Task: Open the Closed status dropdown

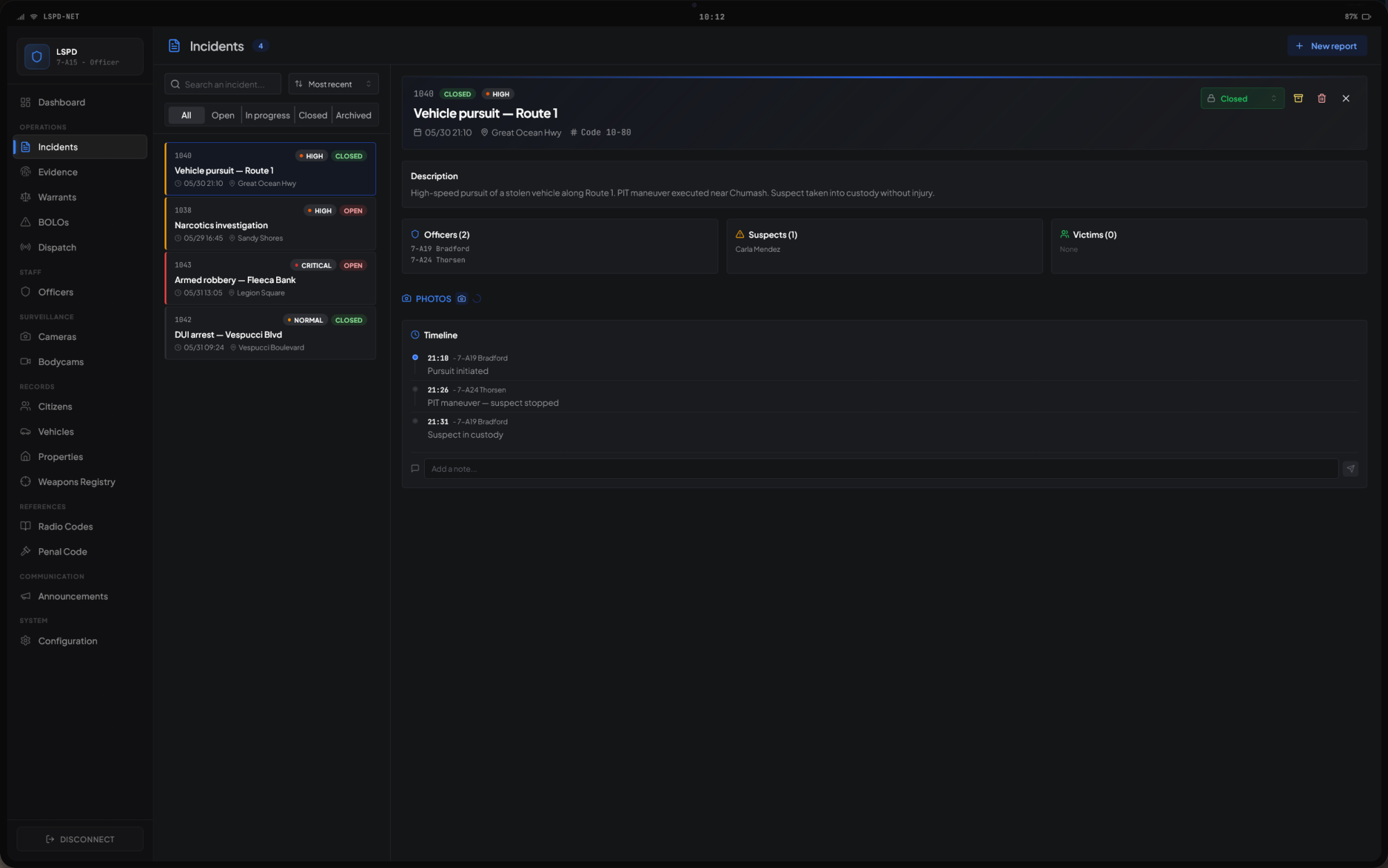Action: pyautogui.click(x=1242, y=99)
